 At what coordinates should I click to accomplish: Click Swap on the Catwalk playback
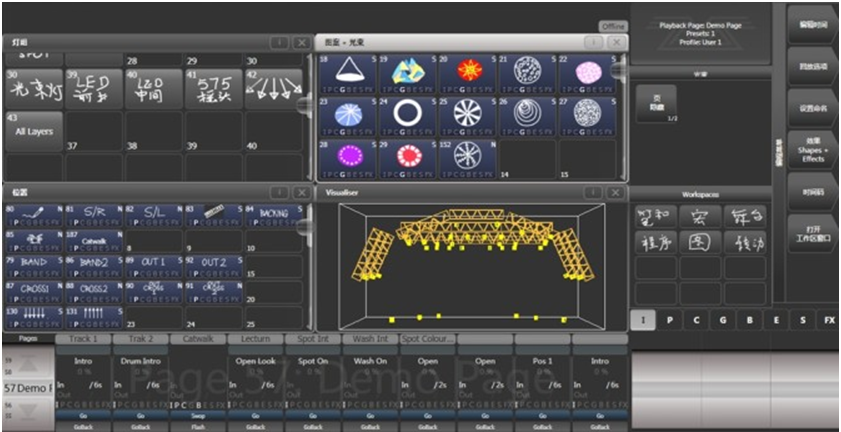click(198, 415)
